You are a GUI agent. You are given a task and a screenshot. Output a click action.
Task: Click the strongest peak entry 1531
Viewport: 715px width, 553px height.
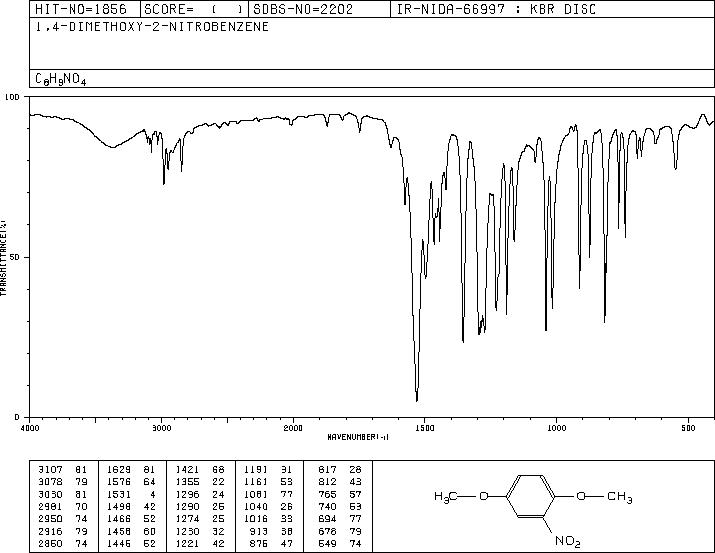pos(119,494)
